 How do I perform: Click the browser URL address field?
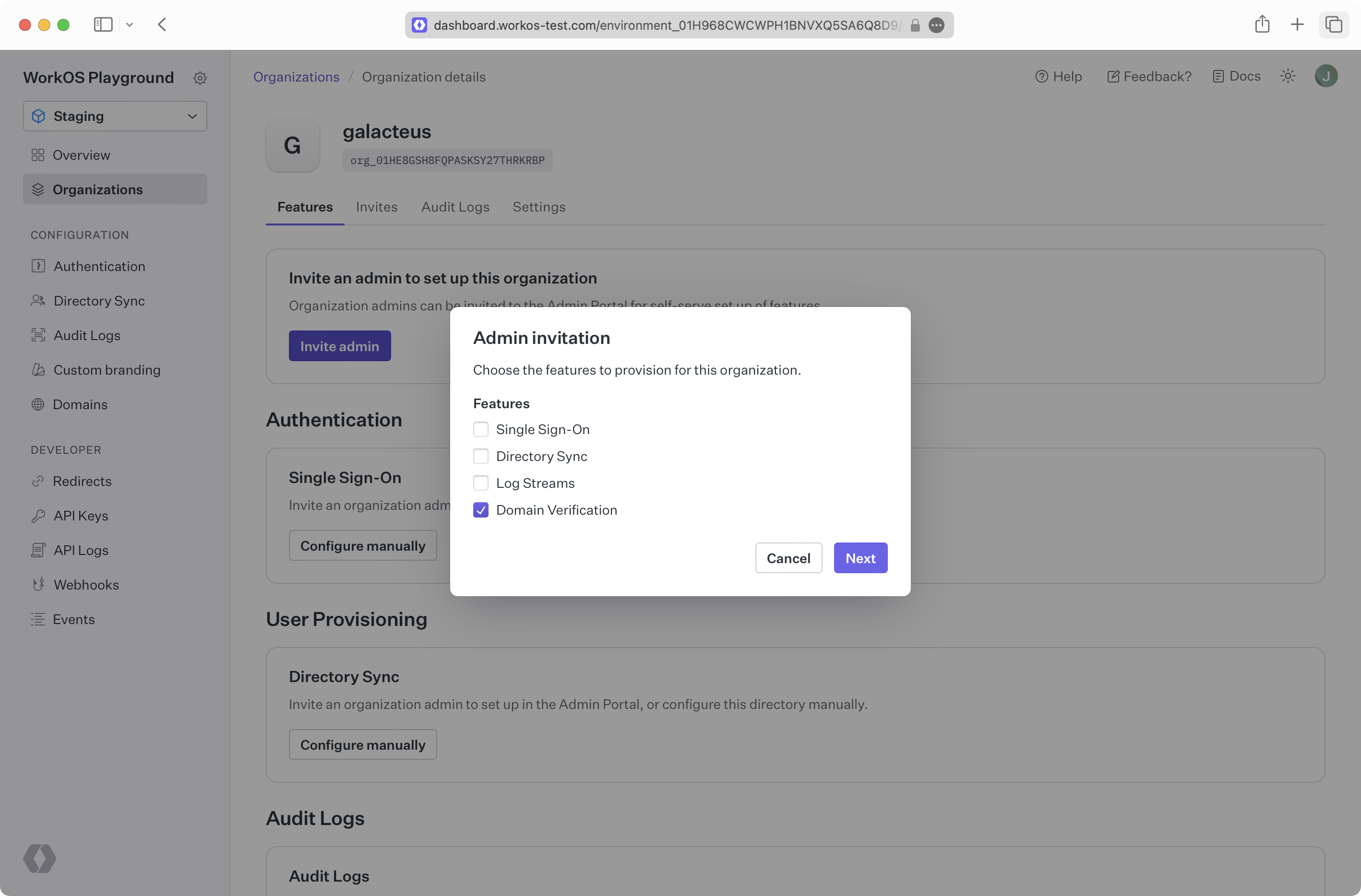pyautogui.click(x=663, y=25)
